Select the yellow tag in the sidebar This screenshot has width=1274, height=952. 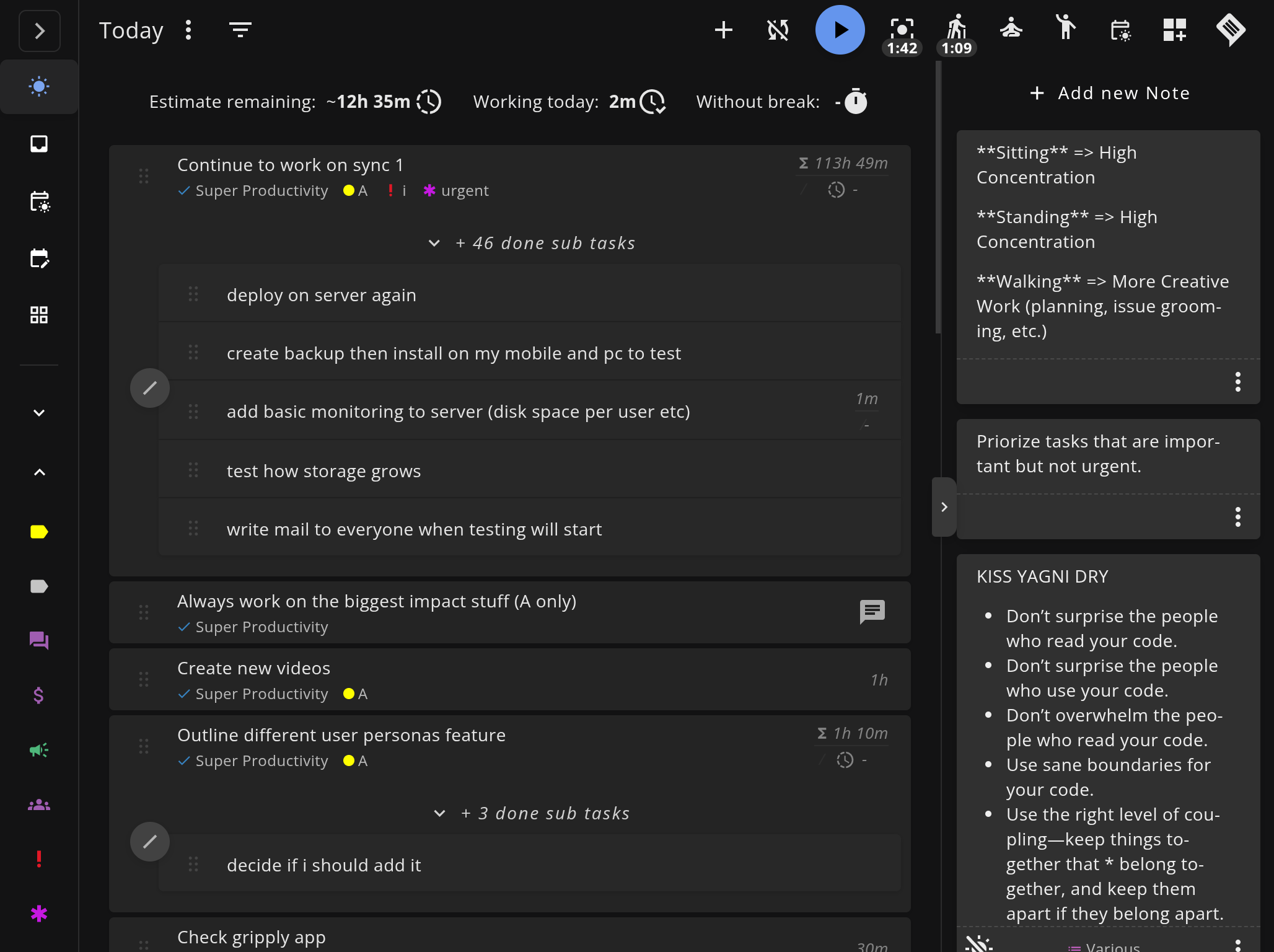(39, 531)
